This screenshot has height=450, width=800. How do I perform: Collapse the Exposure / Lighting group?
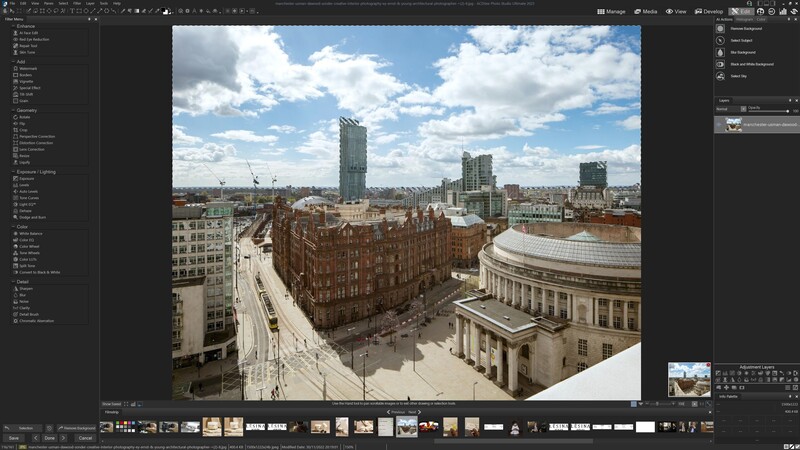[13, 172]
